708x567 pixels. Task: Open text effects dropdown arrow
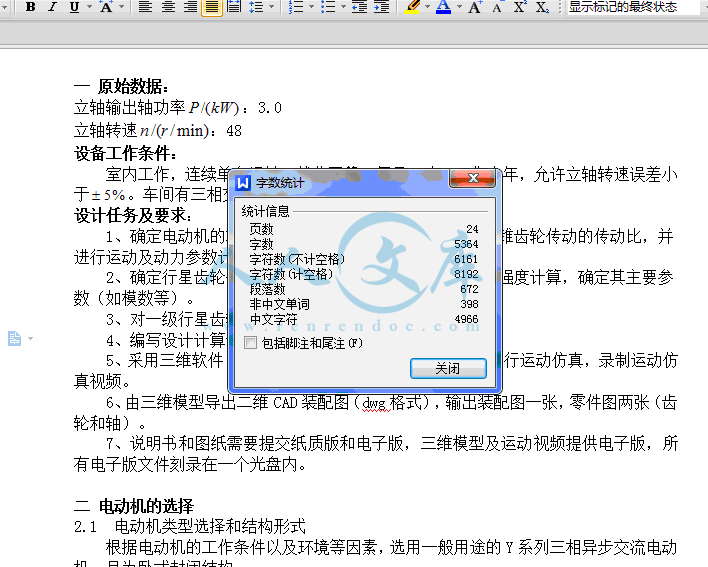(122, 7)
